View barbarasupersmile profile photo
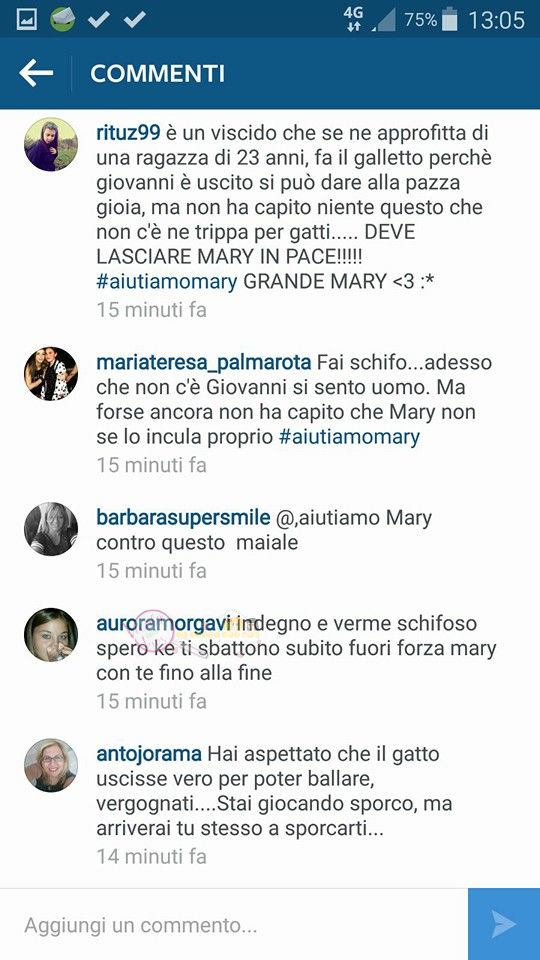540x960 pixels. tap(51, 529)
